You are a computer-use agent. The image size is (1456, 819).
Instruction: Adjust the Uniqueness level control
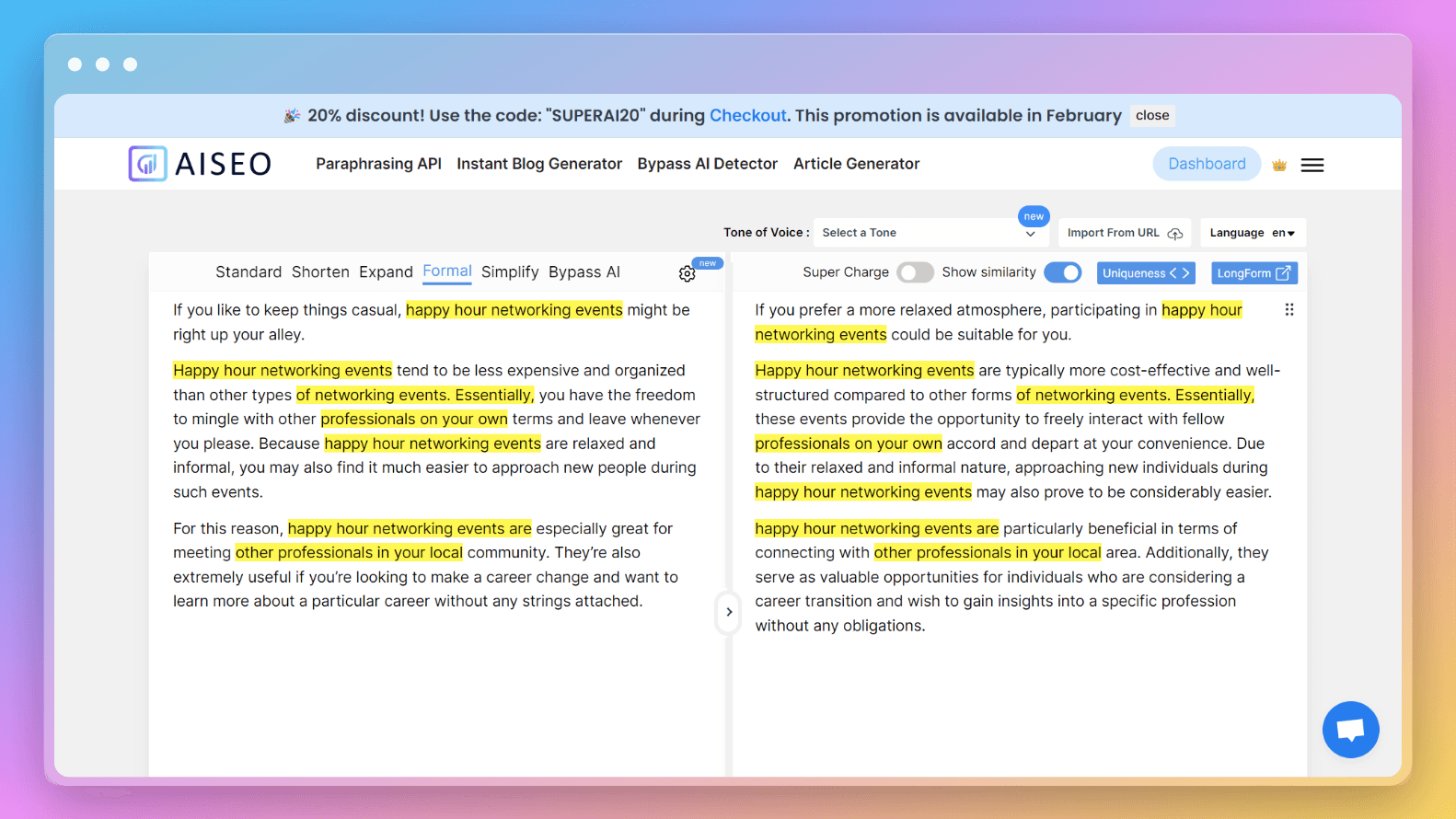pyautogui.click(x=1145, y=273)
